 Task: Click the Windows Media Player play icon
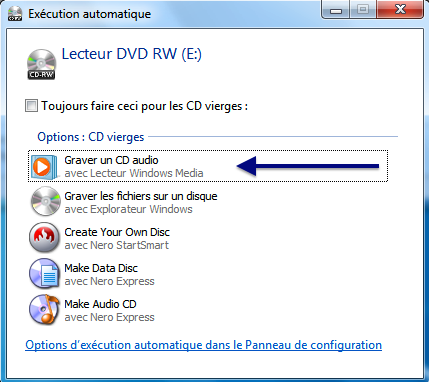point(43,167)
